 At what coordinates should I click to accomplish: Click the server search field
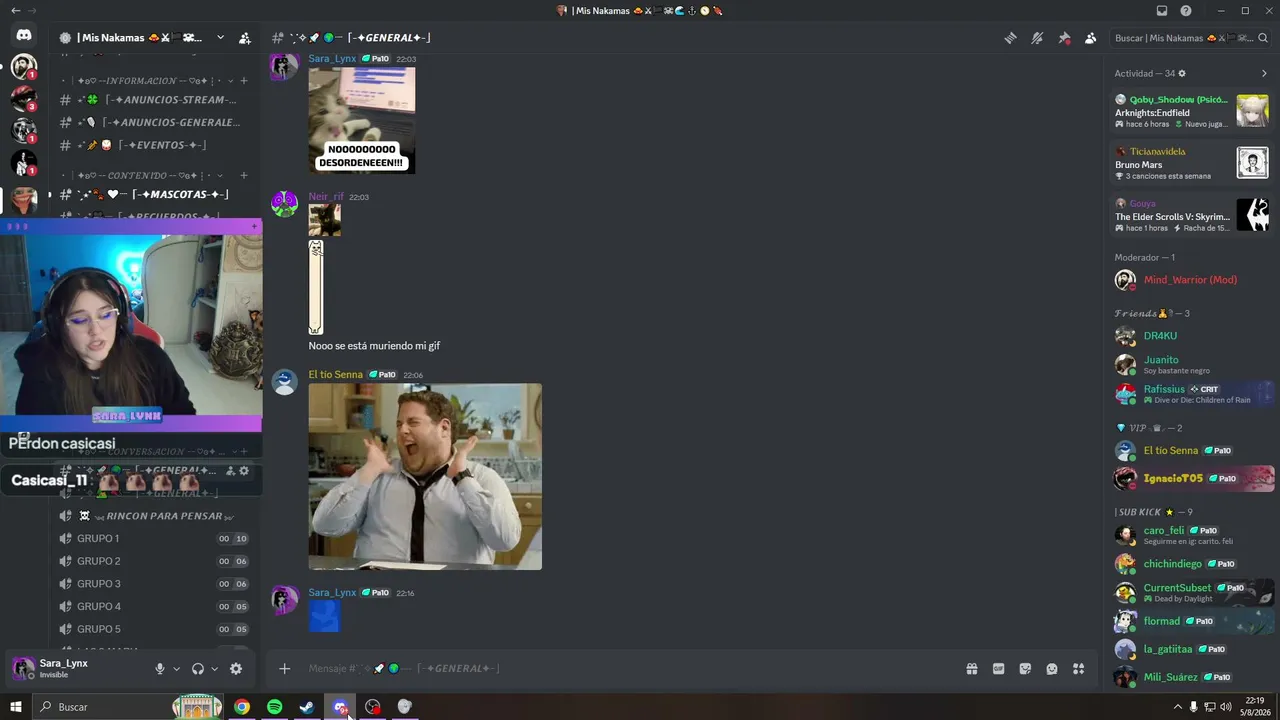1191,38
